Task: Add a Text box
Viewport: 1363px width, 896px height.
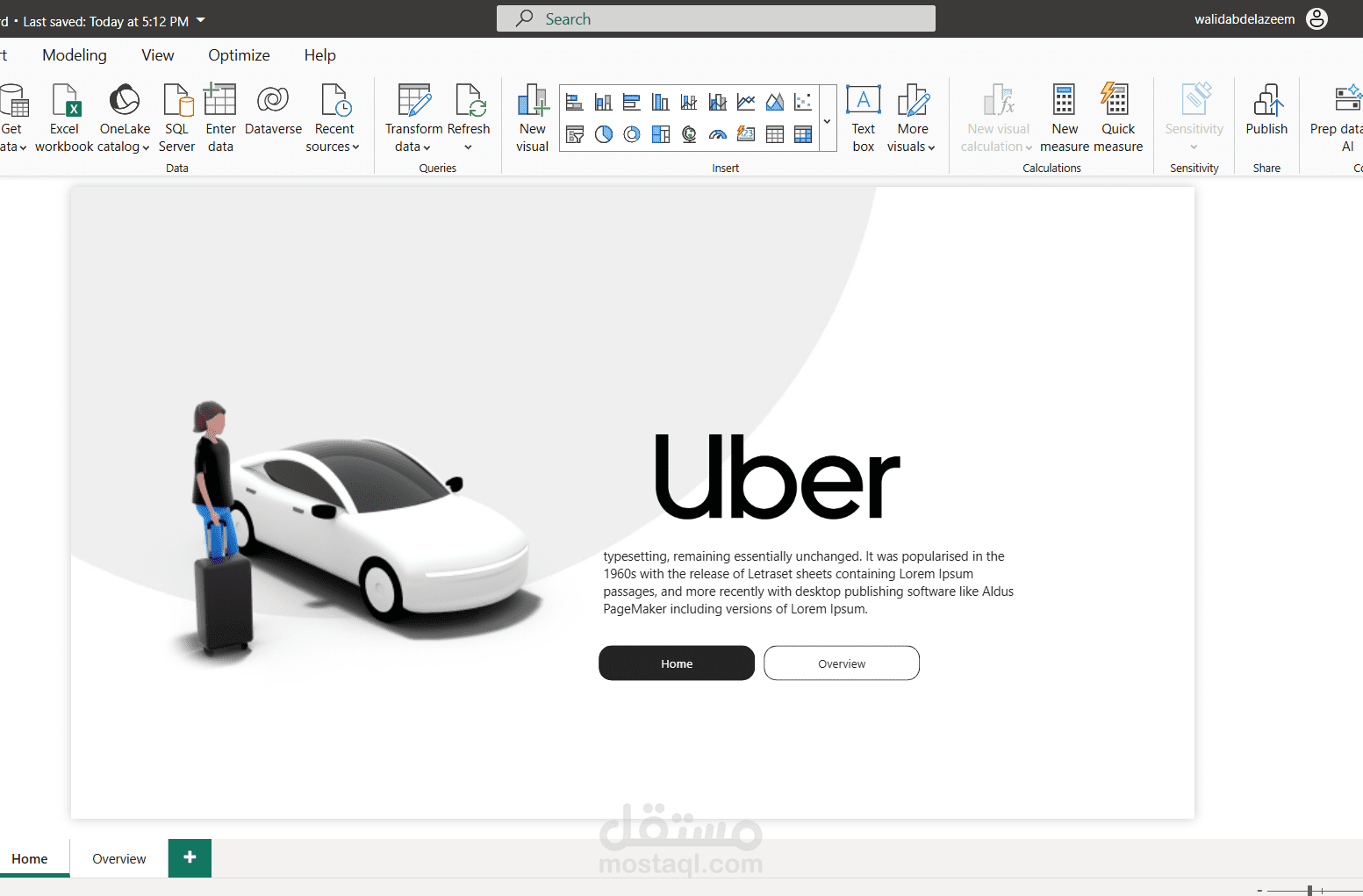Action: click(x=864, y=118)
